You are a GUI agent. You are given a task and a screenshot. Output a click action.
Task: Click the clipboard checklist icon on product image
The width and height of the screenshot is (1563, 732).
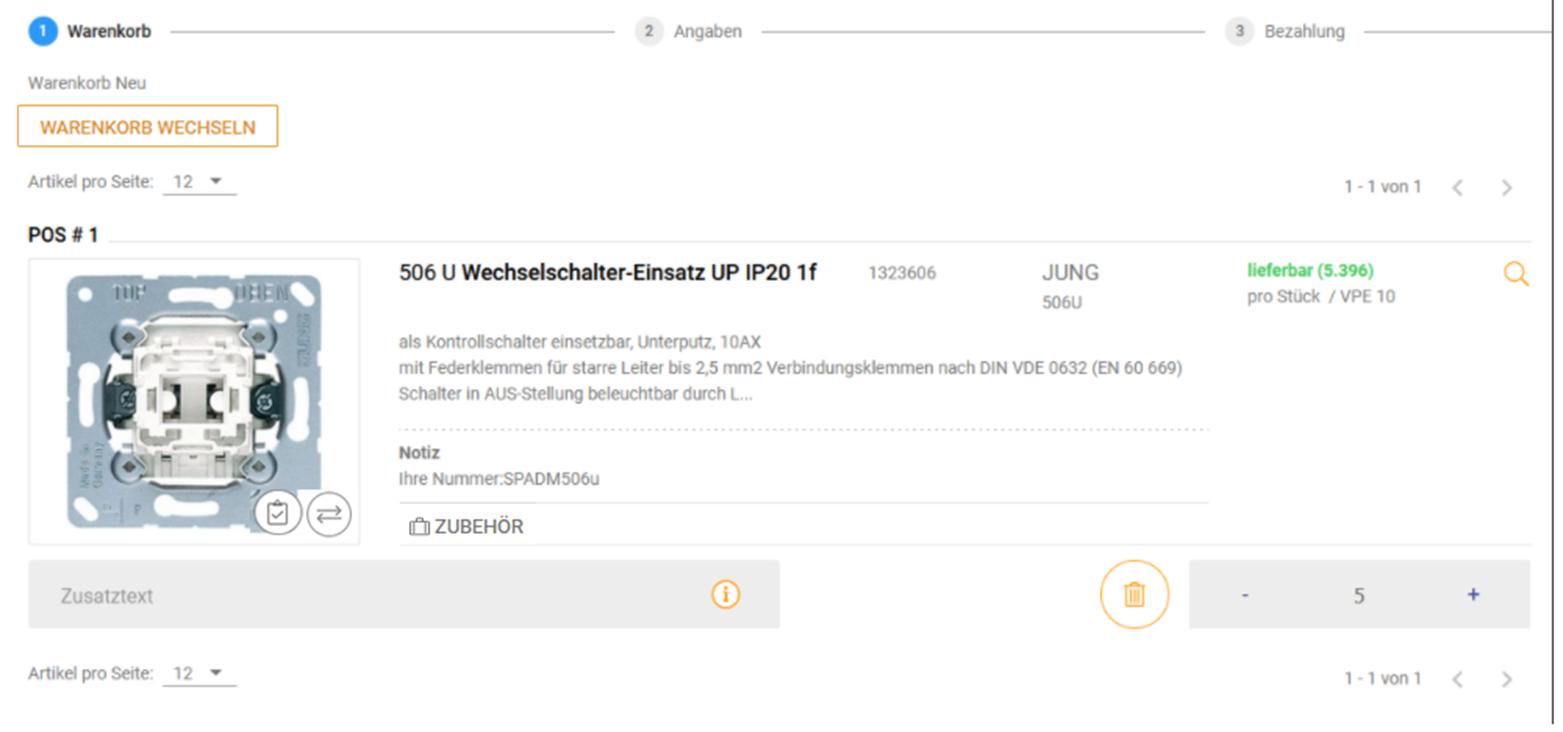tap(278, 514)
